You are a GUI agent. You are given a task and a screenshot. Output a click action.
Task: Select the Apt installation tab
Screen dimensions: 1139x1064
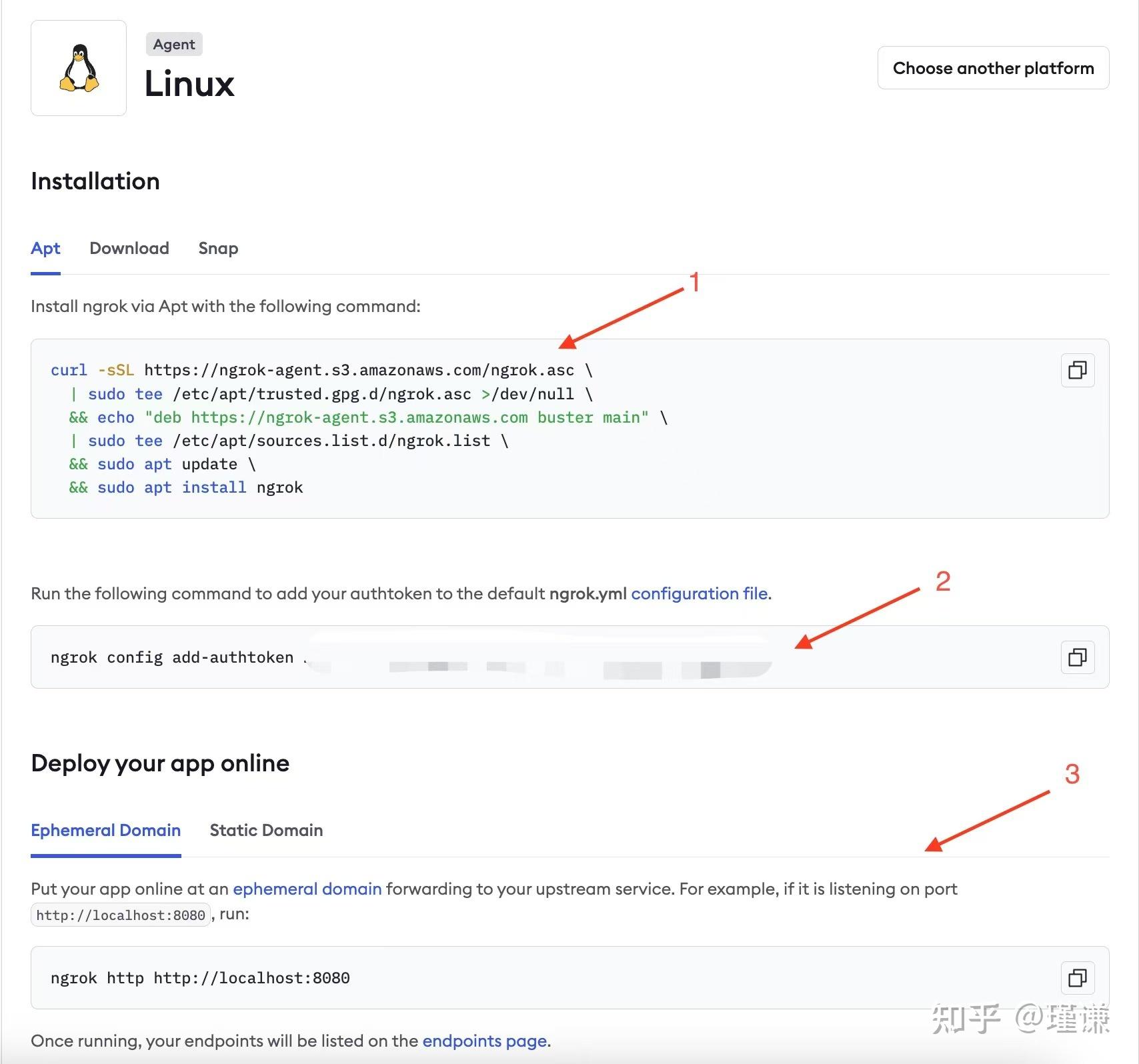coord(45,248)
